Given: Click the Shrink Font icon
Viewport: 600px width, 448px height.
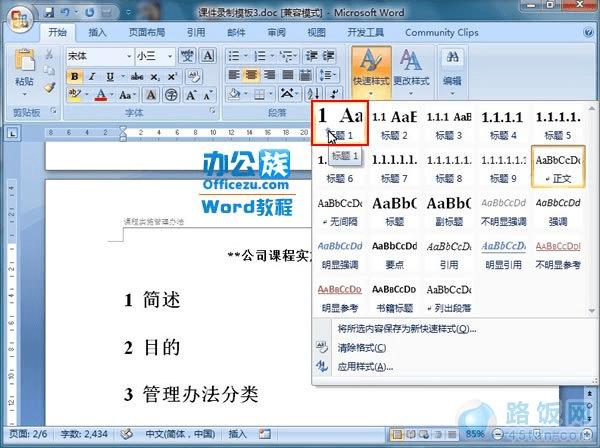Looking at the screenshot, I should (x=208, y=95).
